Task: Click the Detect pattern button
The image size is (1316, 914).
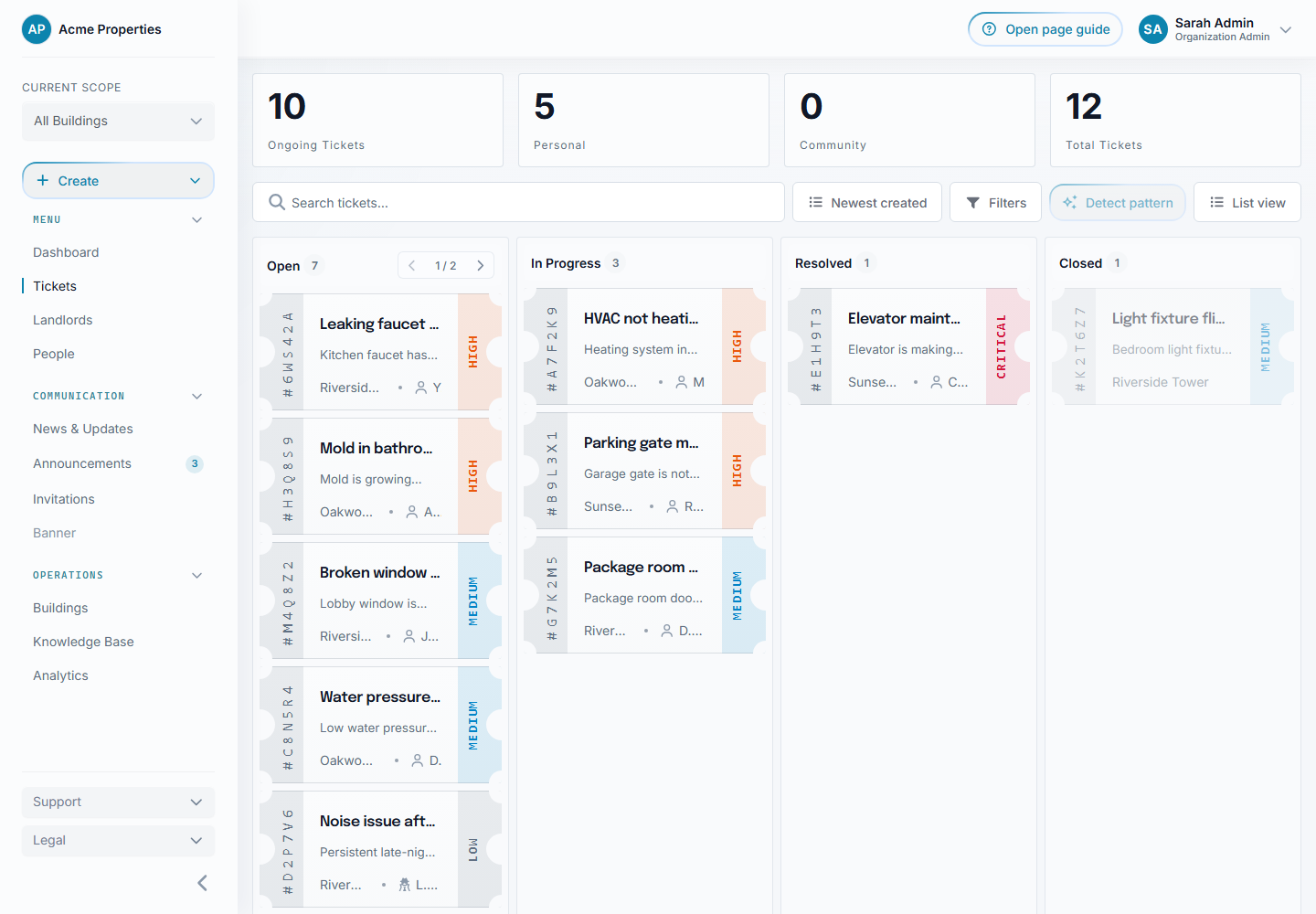Action: coord(1118,202)
